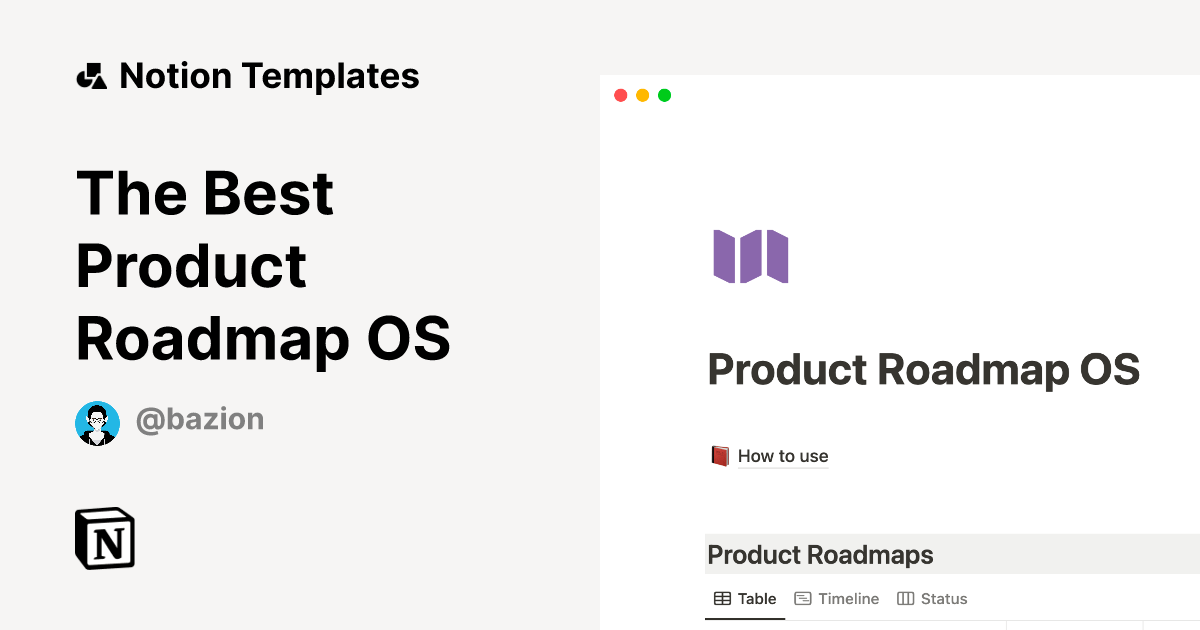Click the purple map page icon
The height and width of the screenshot is (630, 1200).
click(750, 256)
